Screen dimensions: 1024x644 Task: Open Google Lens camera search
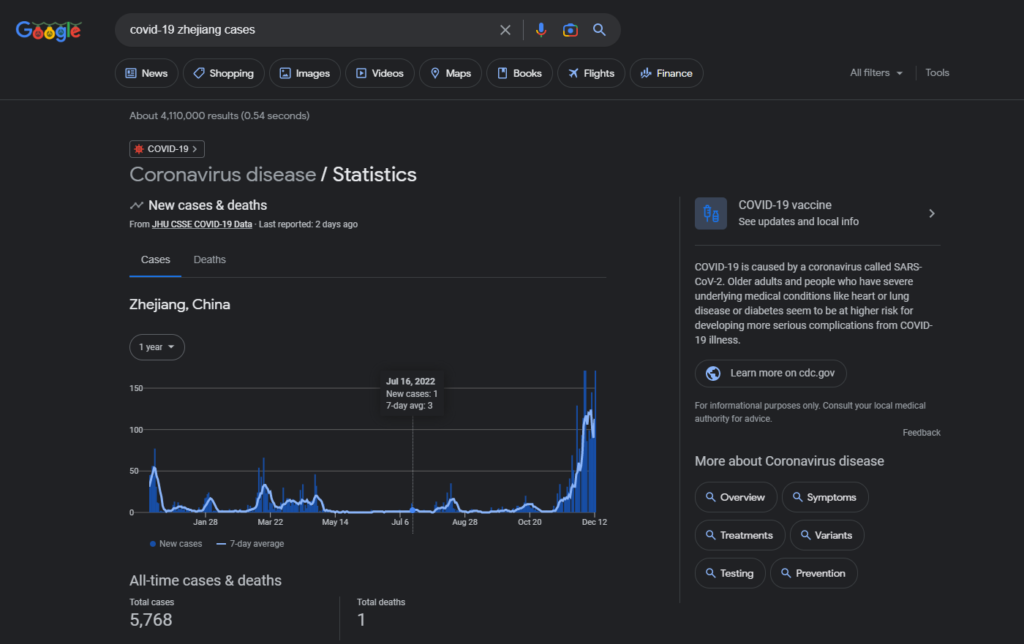(570, 30)
